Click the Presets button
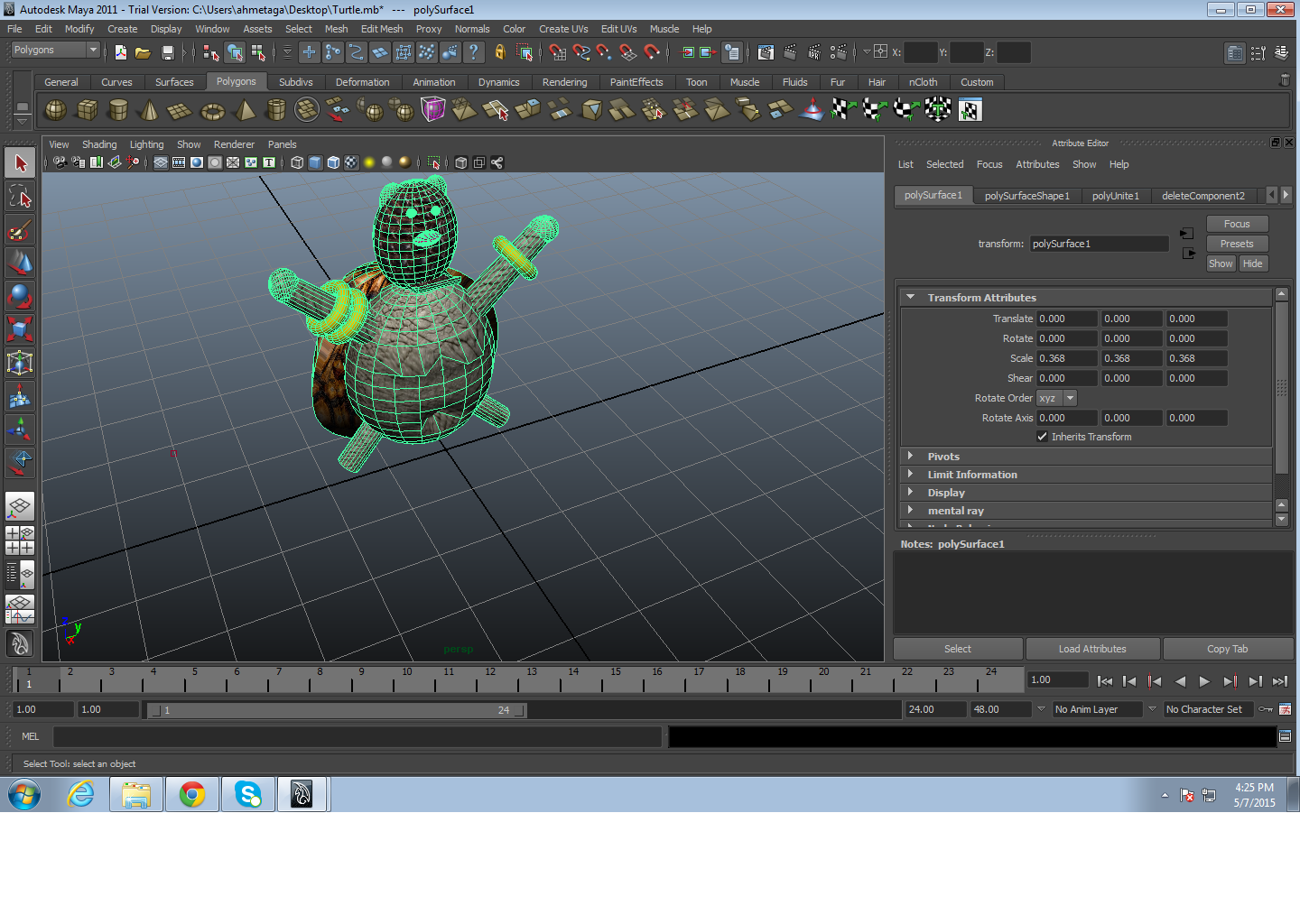 (1236, 244)
